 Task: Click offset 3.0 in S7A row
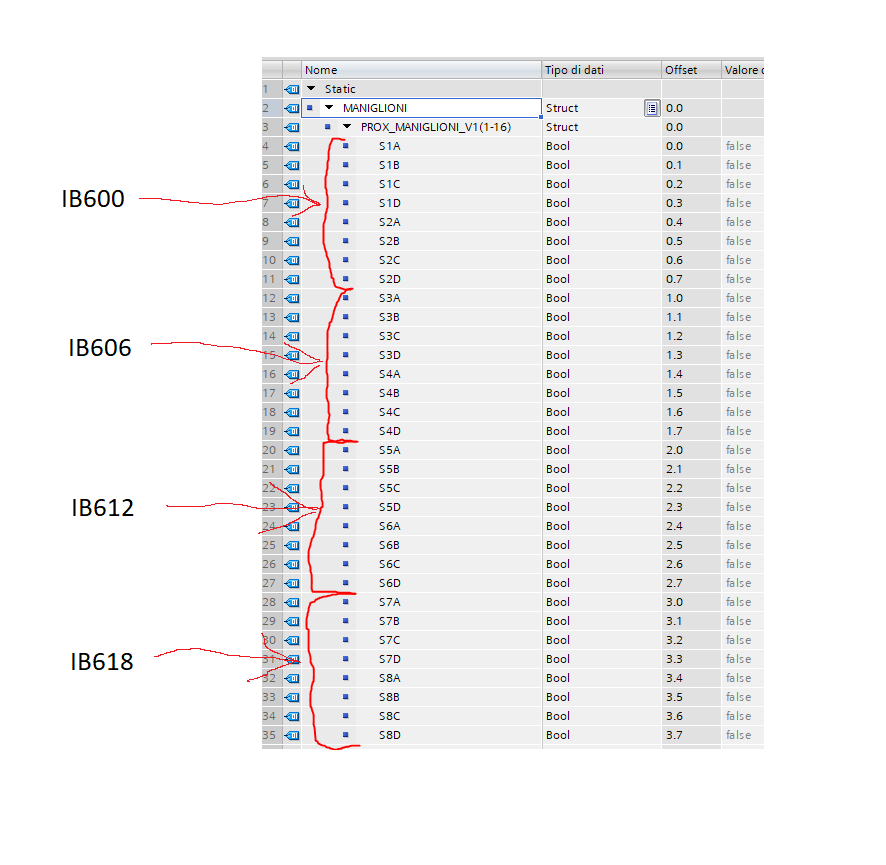pyautogui.click(x=674, y=602)
